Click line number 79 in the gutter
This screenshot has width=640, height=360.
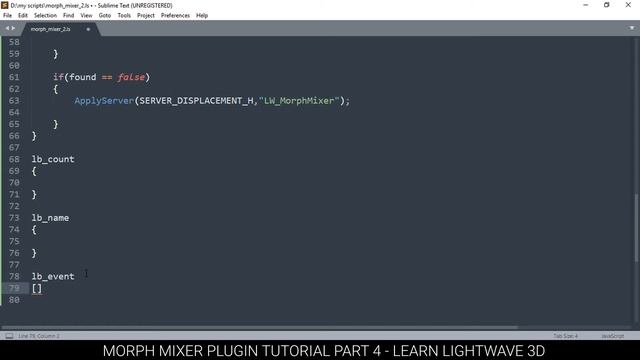click(14, 288)
